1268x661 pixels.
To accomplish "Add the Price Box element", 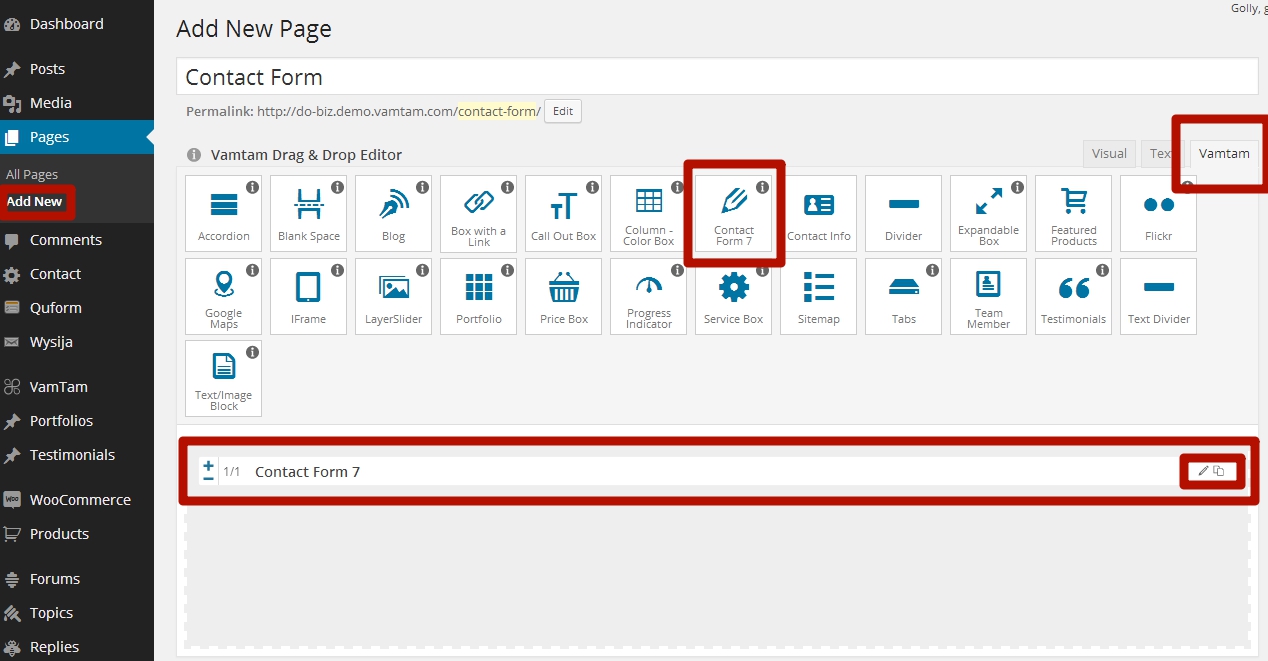I will [563, 296].
